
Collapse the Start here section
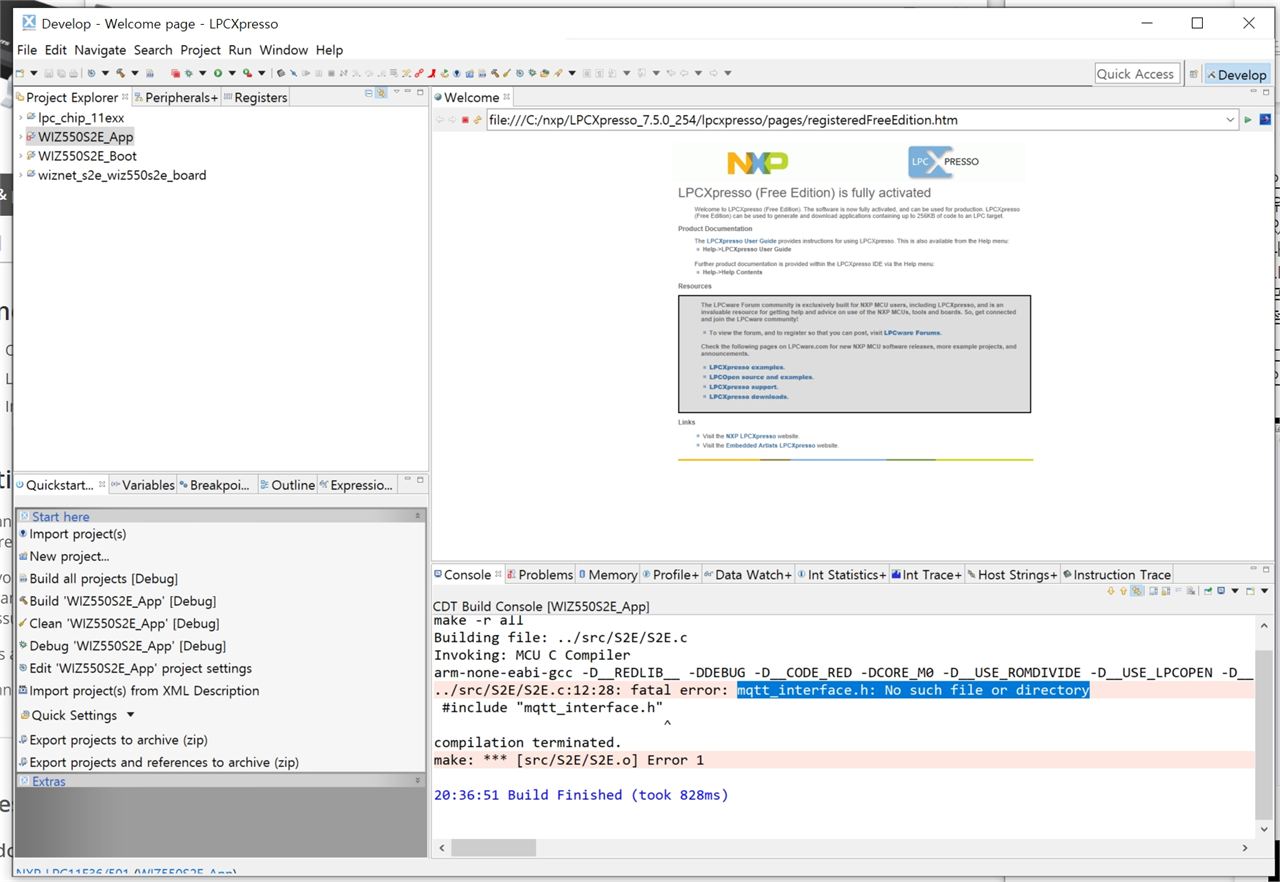418,516
